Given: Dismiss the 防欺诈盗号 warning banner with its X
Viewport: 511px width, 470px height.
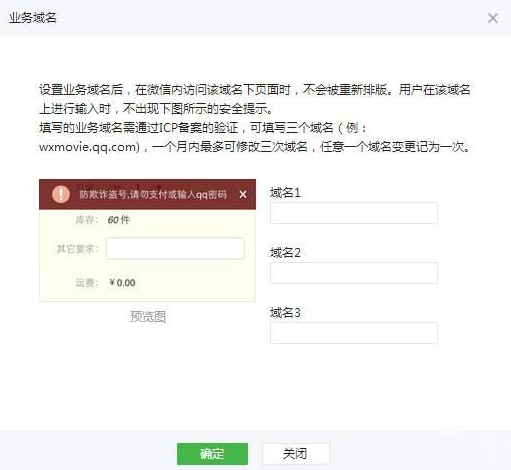Looking at the screenshot, I should pos(243,194).
